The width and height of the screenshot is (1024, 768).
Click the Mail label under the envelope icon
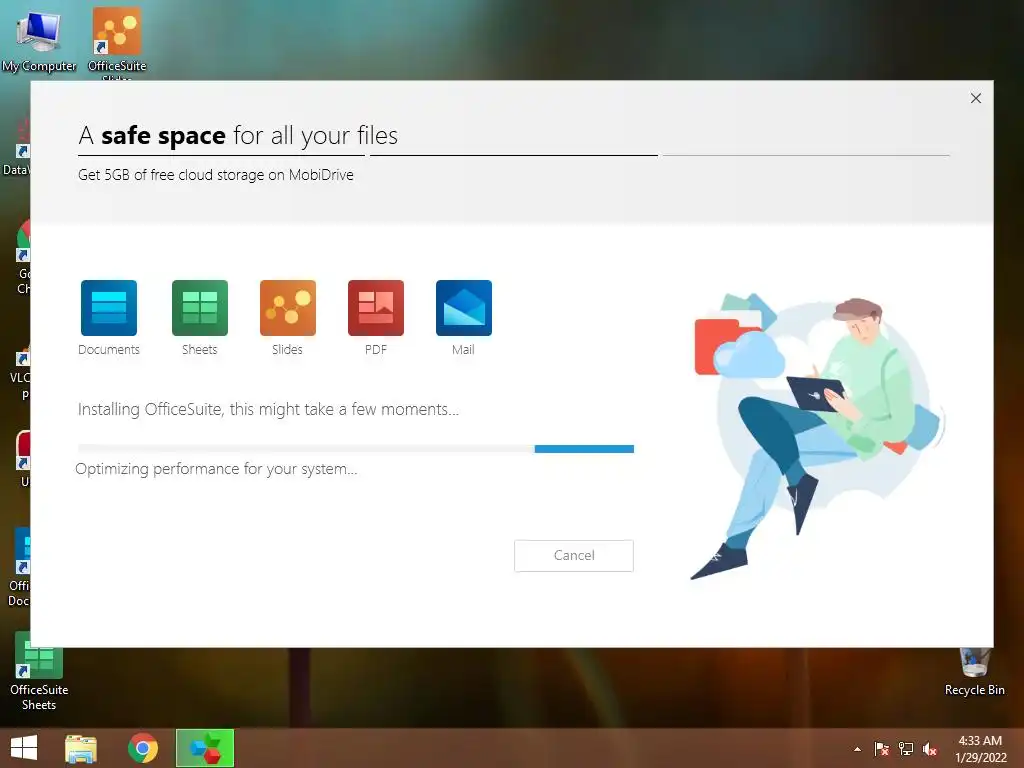463,349
